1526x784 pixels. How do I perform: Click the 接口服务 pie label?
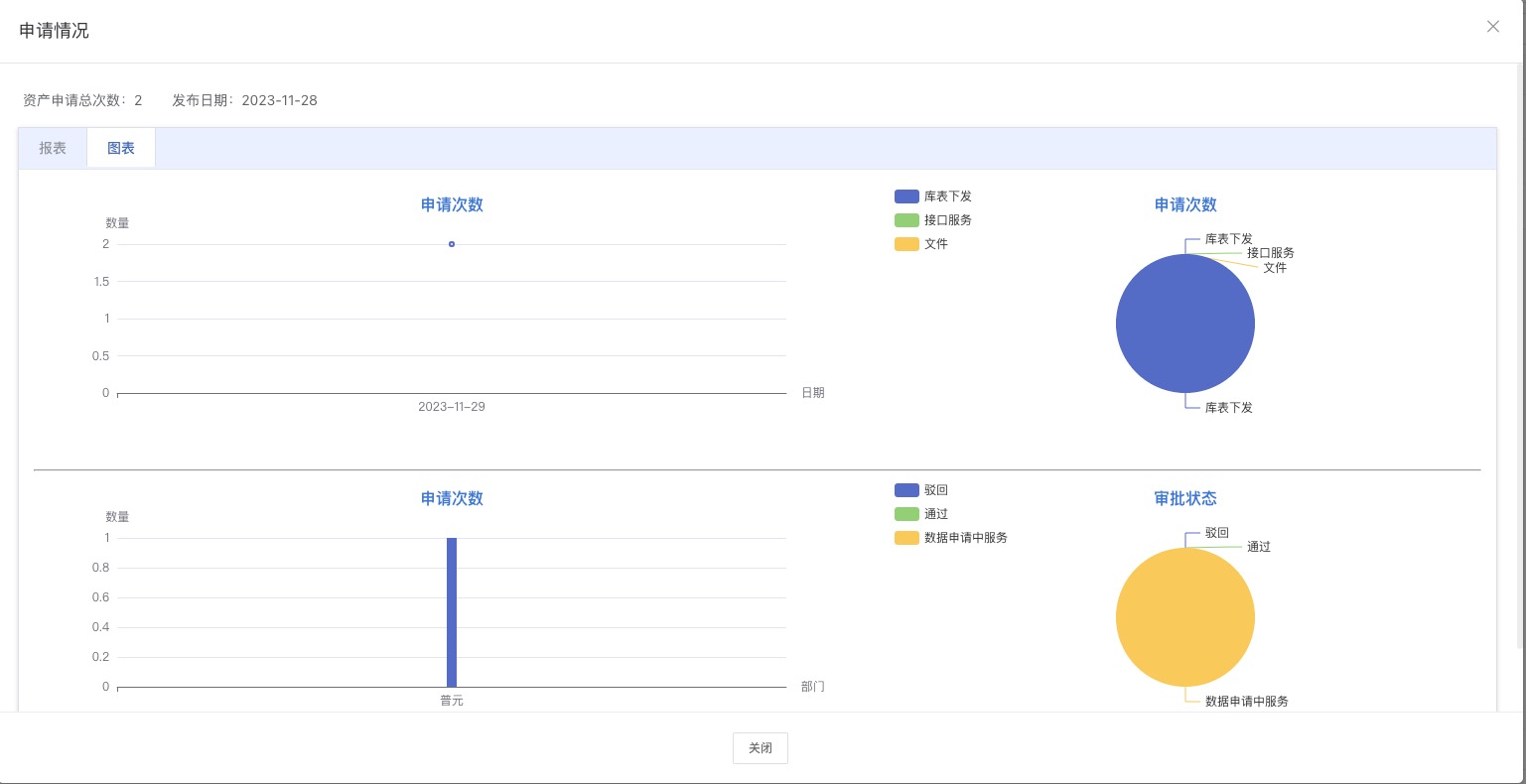1271,253
